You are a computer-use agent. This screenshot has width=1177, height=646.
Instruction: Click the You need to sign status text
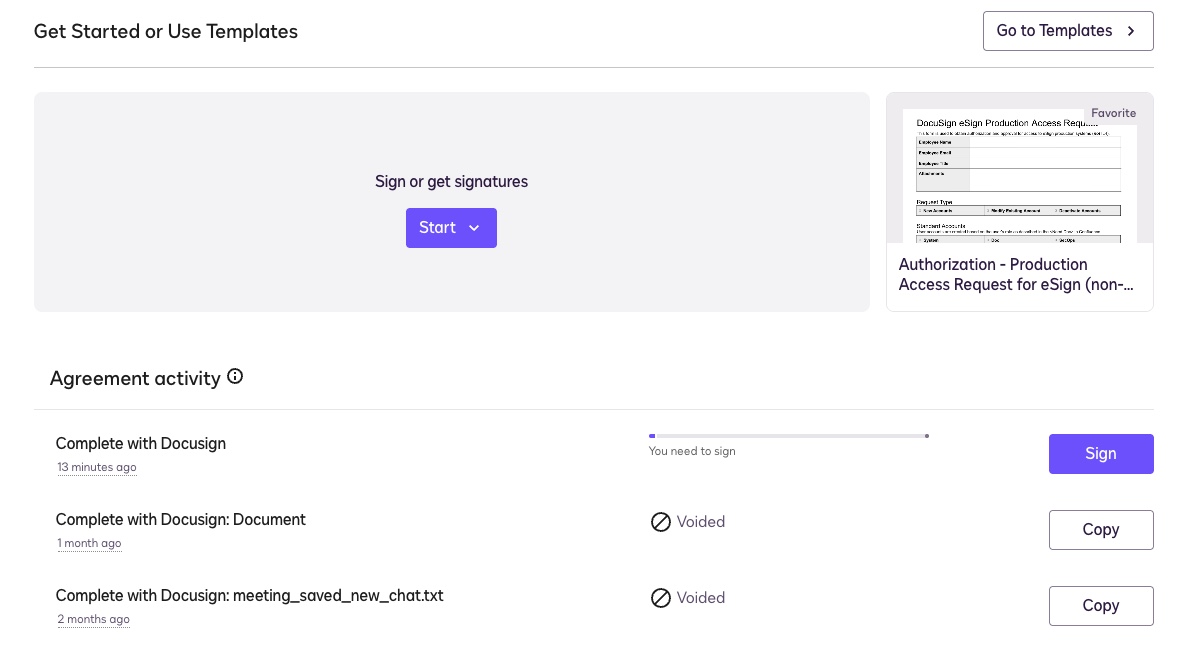pos(692,451)
